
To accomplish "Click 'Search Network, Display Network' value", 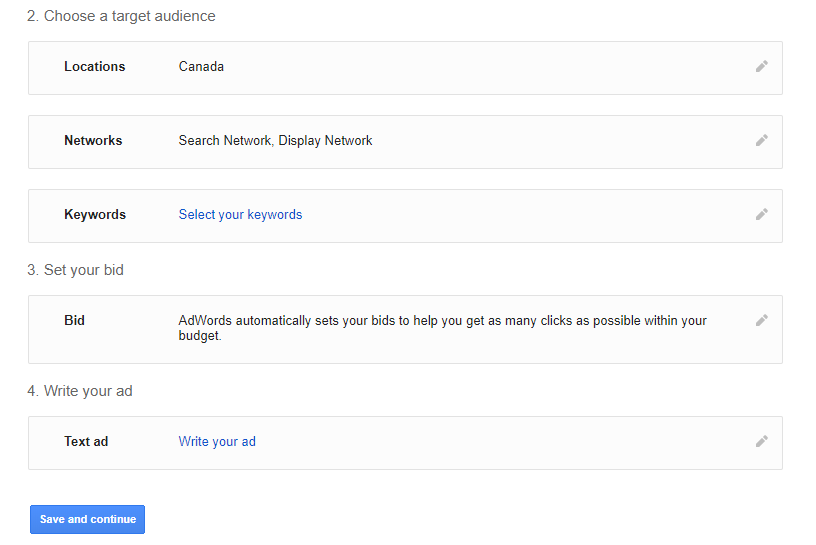I will pos(275,141).
